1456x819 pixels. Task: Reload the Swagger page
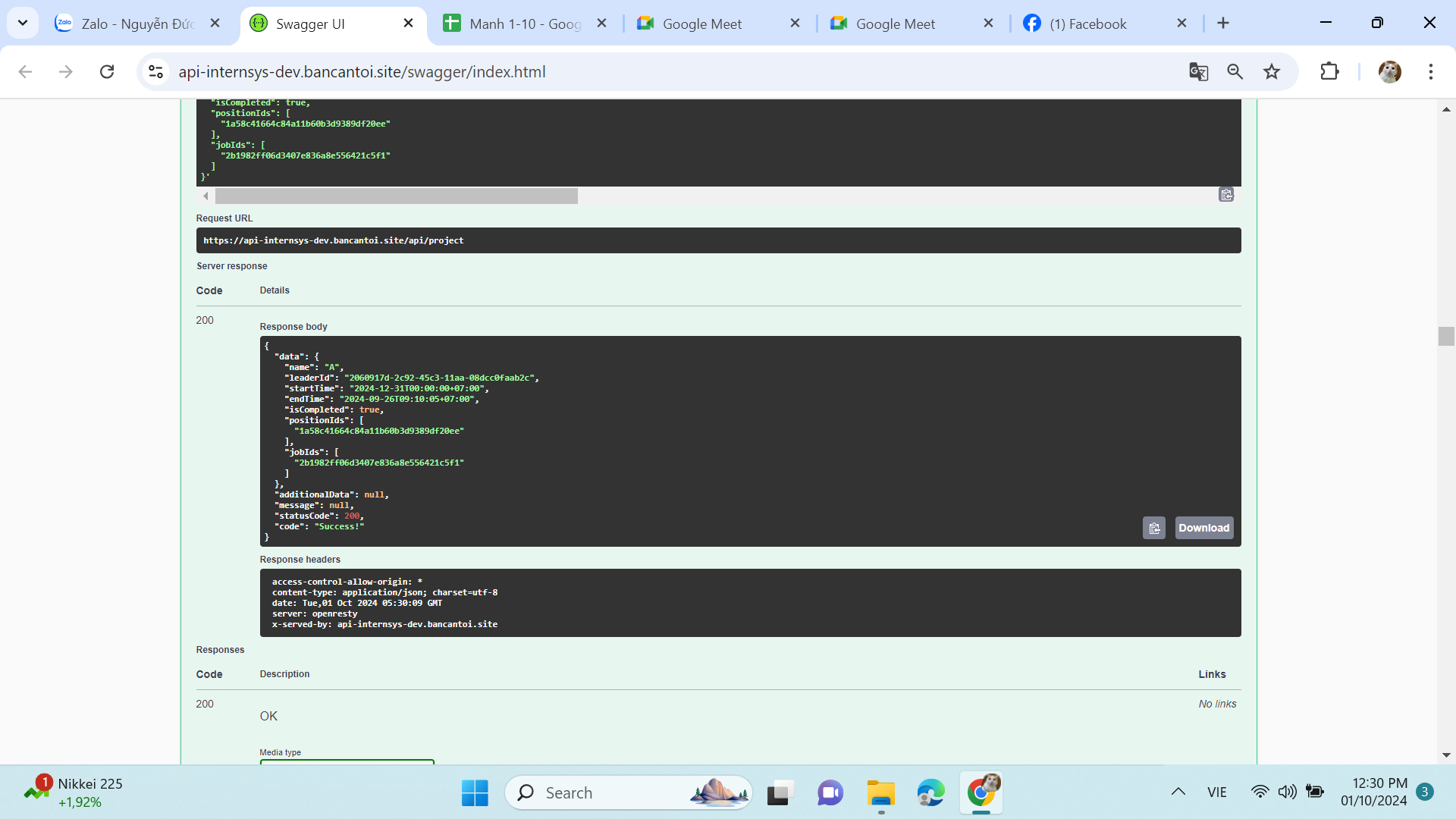click(107, 72)
